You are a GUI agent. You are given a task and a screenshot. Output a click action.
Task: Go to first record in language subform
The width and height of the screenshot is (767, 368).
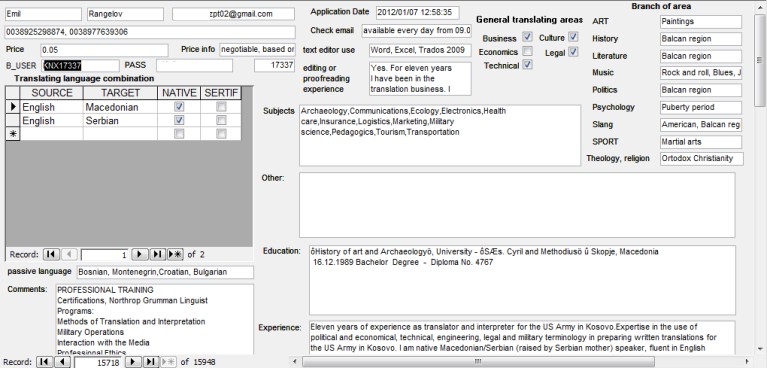click(51, 254)
